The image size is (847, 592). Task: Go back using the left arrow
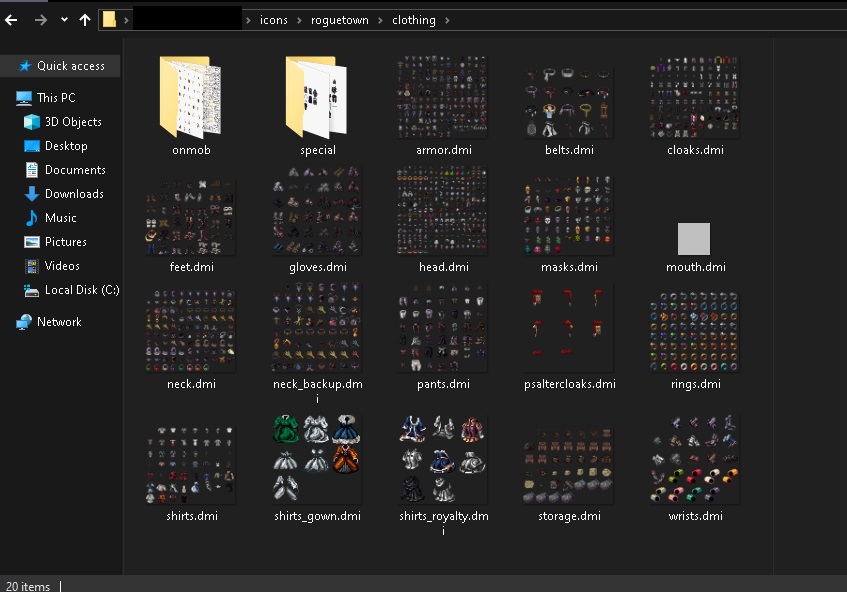coord(11,21)
